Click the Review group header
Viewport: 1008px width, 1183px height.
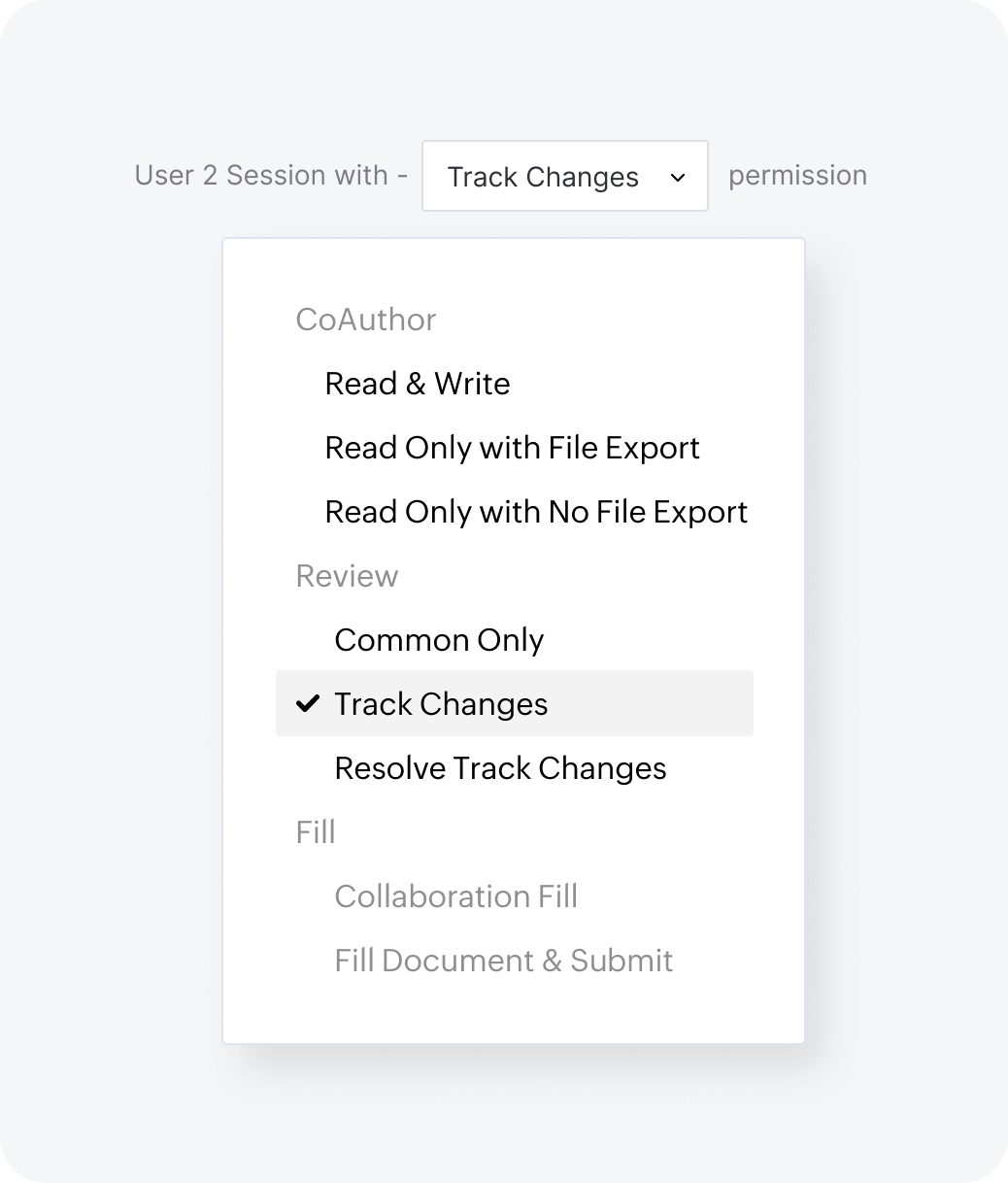347,576
